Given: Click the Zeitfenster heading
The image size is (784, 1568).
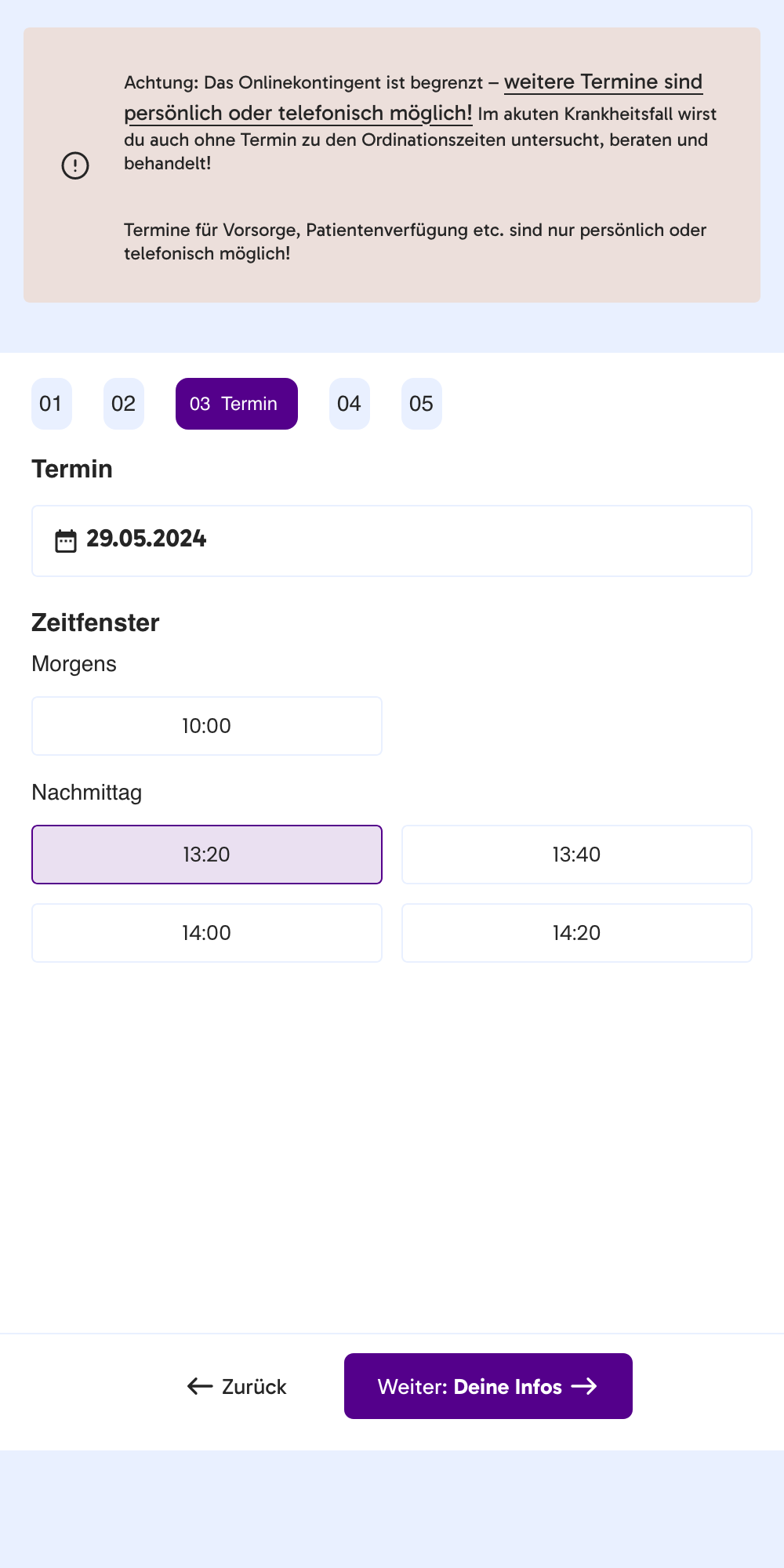Looking at the screenshot, I should (x=96, y=622).
